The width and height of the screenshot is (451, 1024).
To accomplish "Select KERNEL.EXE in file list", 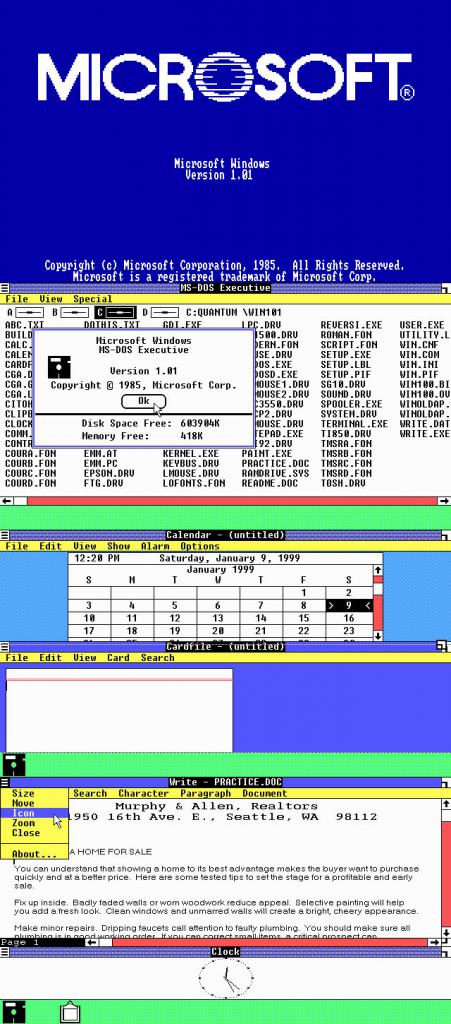I will 191,453.
